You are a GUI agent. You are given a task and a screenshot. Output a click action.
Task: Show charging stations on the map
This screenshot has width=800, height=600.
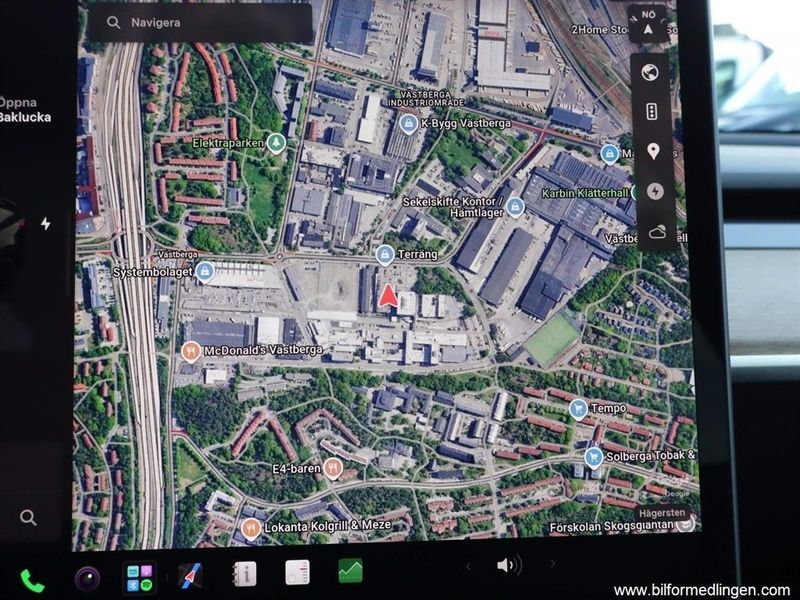(x=655, y=191)
